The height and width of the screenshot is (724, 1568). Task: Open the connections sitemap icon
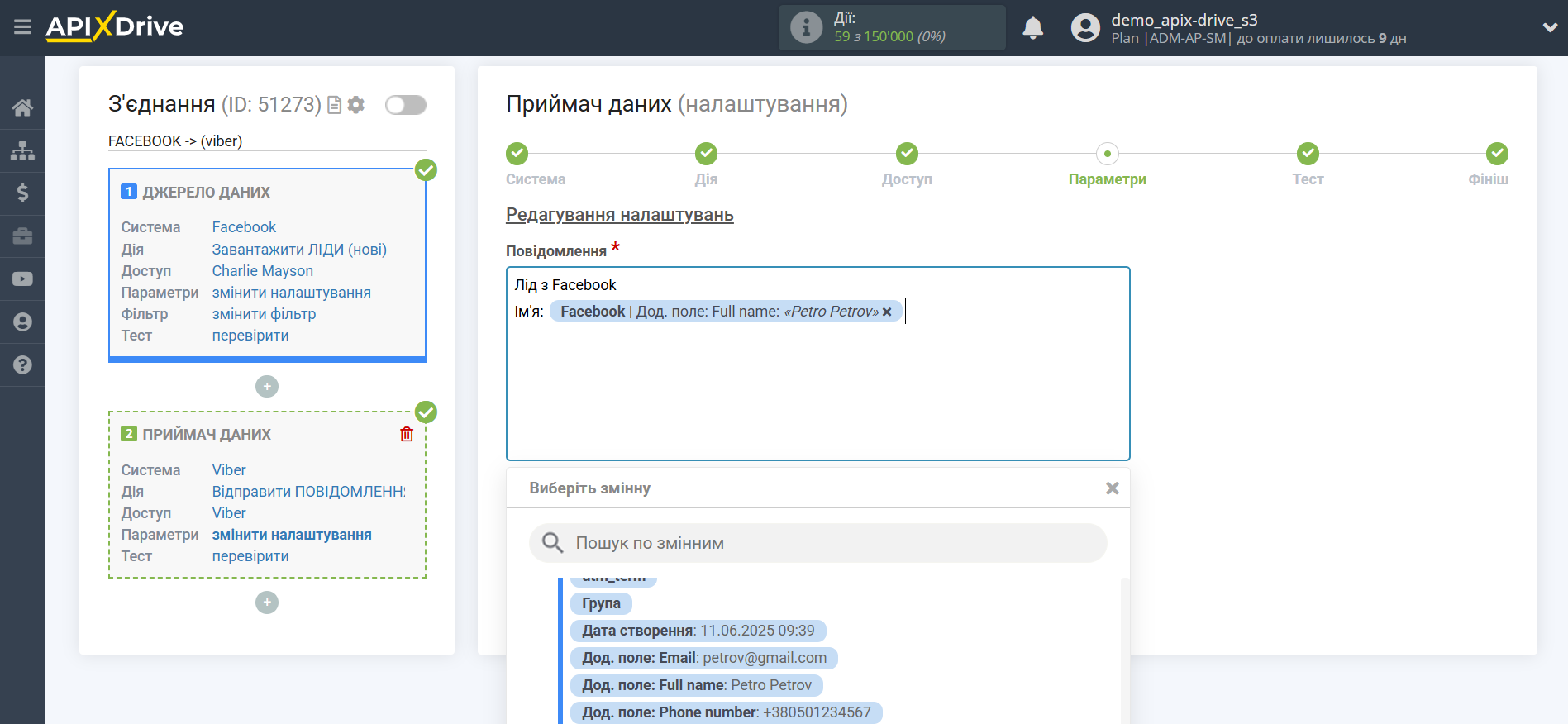pyautogui.click(x=22, y=150)
